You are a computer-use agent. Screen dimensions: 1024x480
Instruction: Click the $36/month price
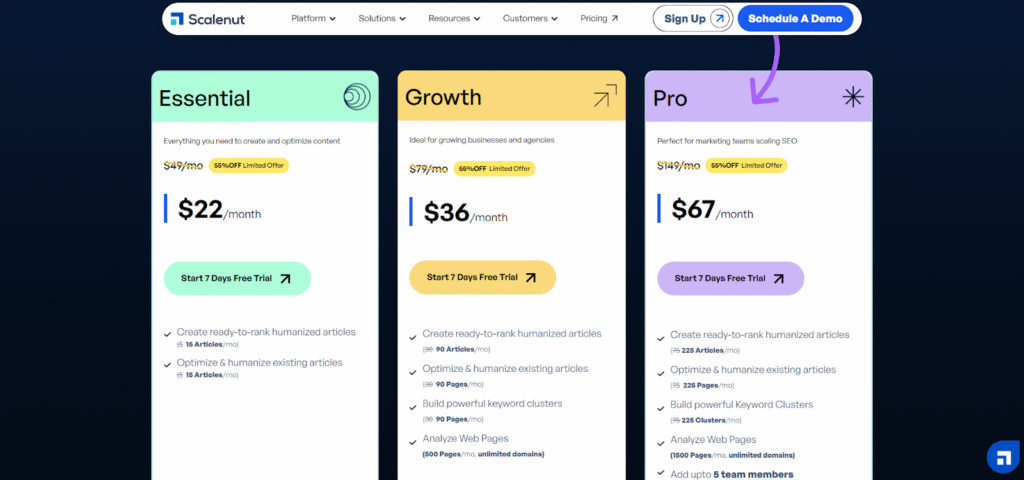click(x=465, y=212)
